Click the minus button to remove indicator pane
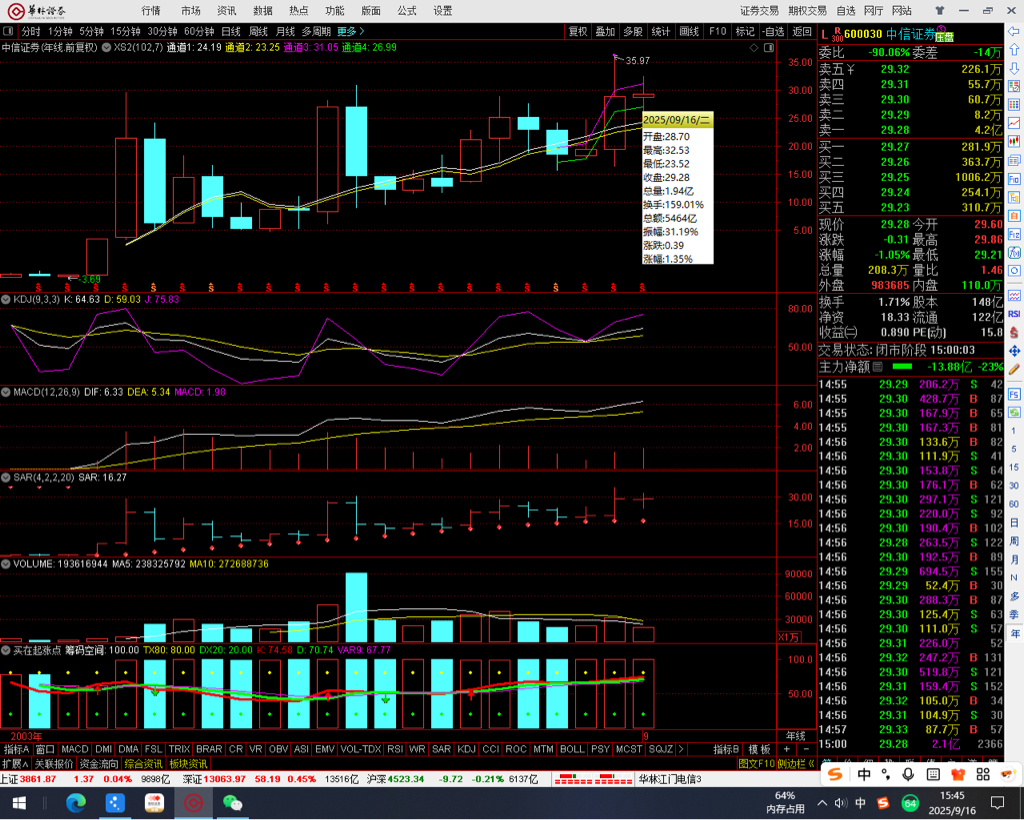This screenshot has width=1024, height=820. (806, 749)
